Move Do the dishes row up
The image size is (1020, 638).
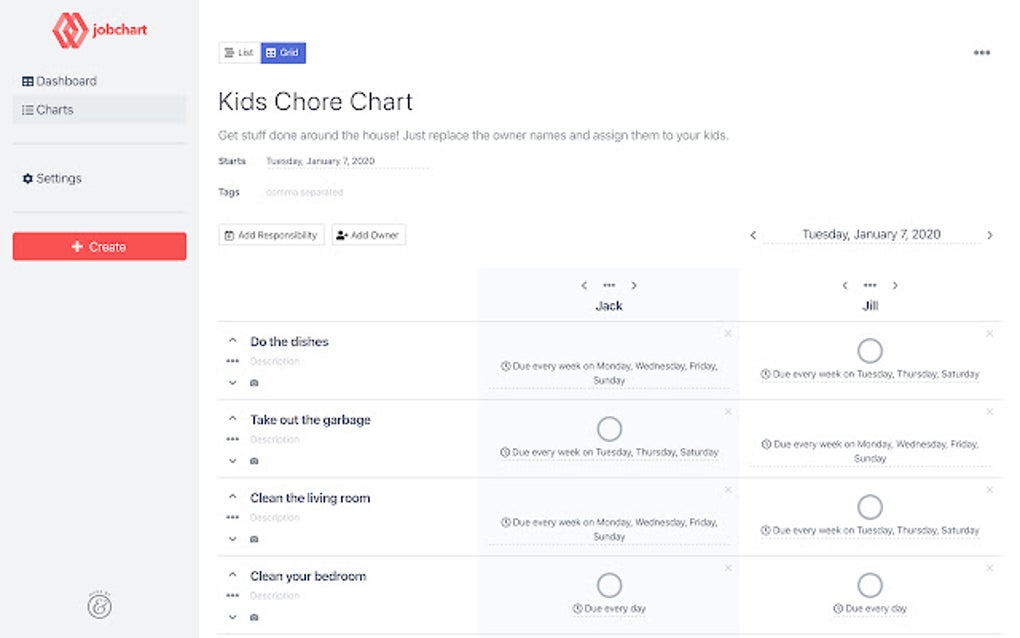(x=232, y=340)
